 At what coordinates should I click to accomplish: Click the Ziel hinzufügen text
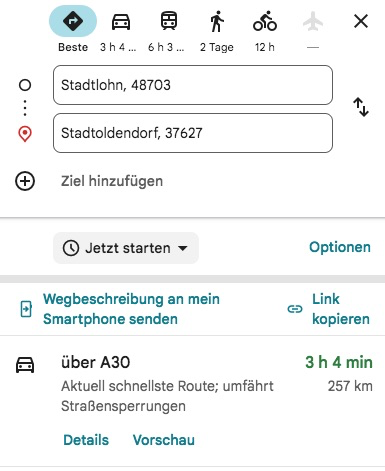(x=112, y=181)
